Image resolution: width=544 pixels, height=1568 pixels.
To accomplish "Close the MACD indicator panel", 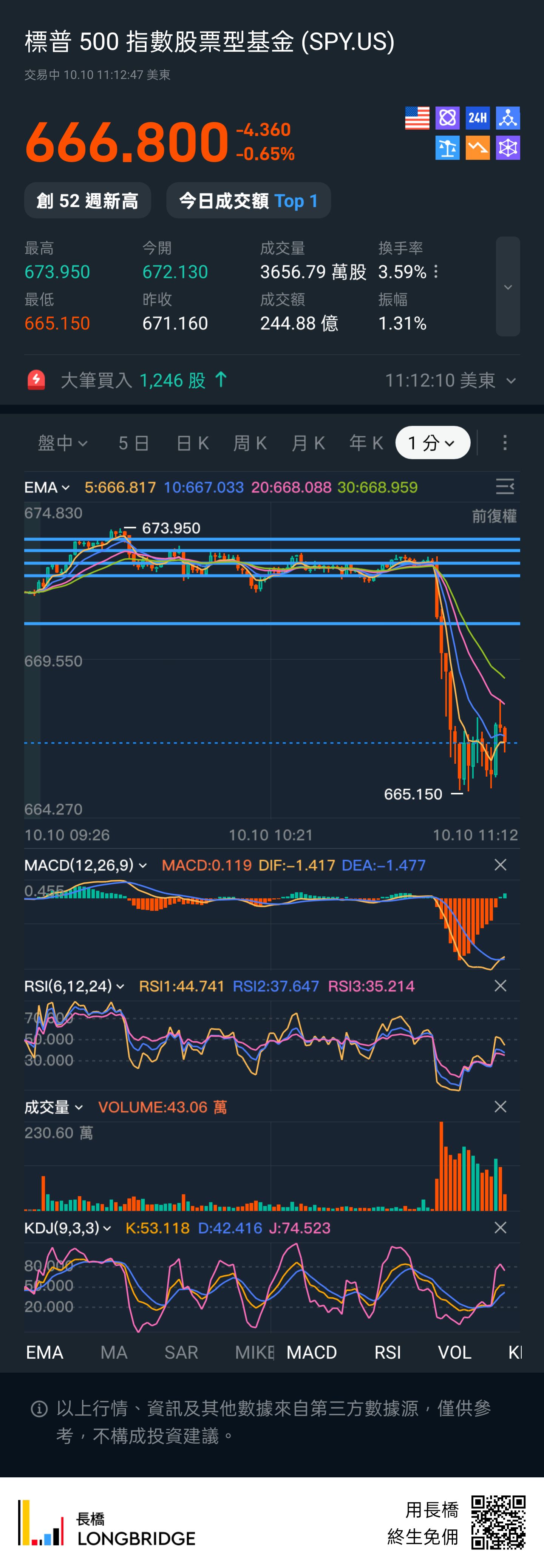I will pyautogui.click(x=500, y=865).
